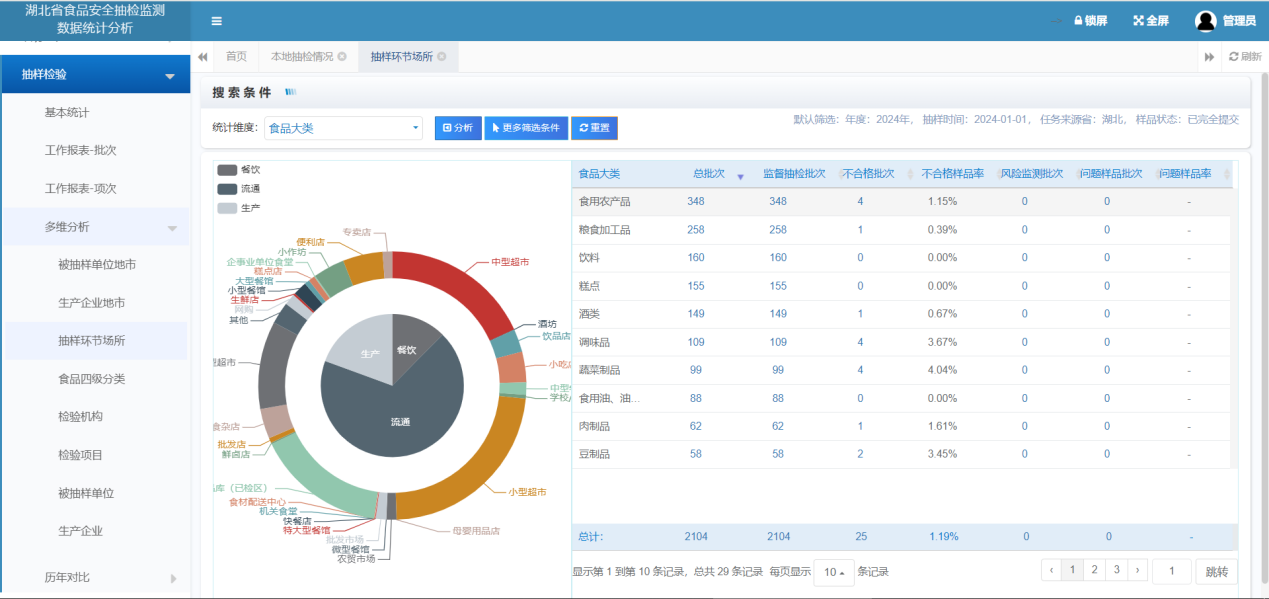This screenshot has height=599, width=1269.
Task: Toggle 流通 legend series
Action: (238, 189)
